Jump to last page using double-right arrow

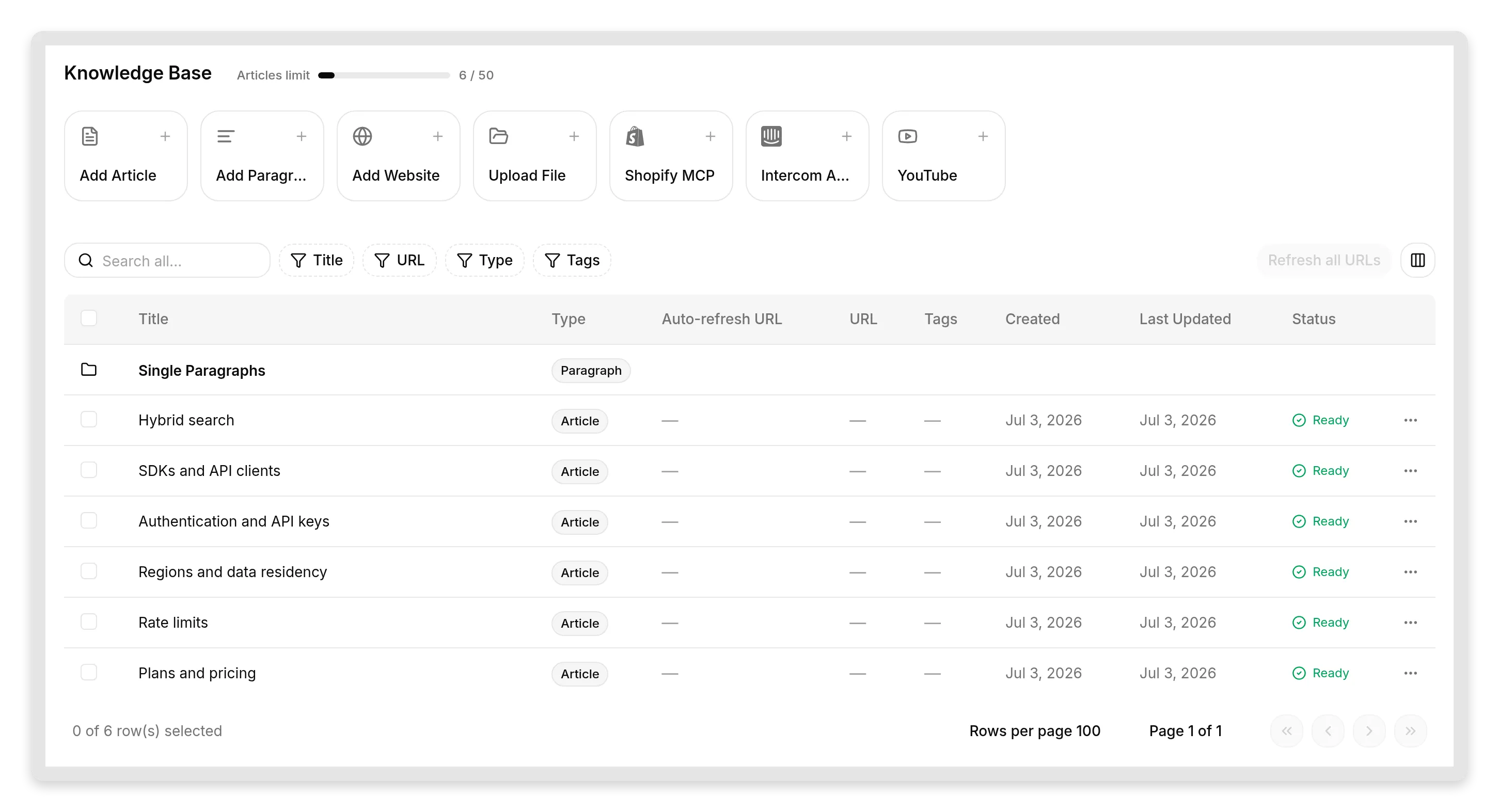coord(1411,730)
